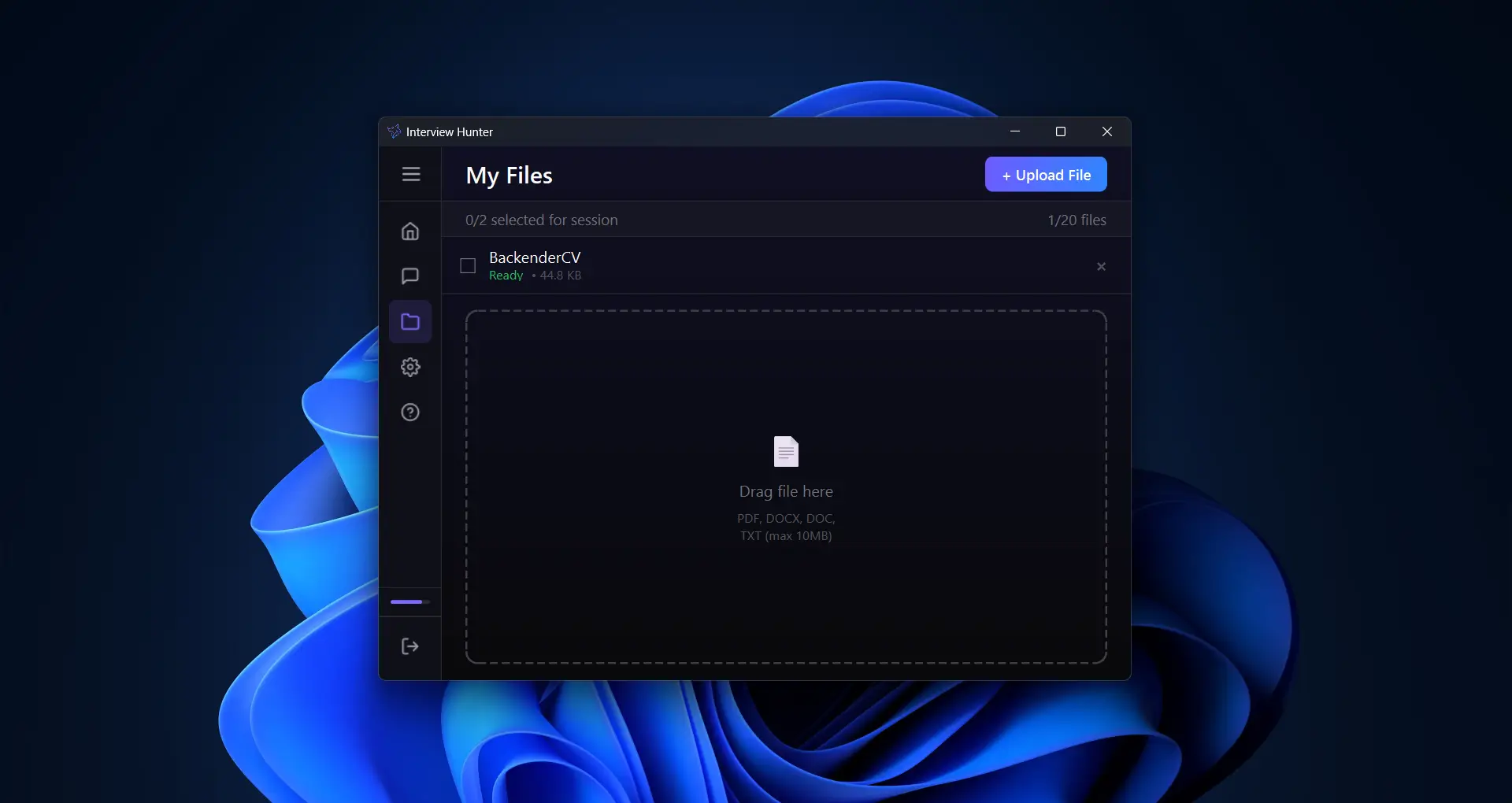Select the BackenderCV checkbox for session
The width and height of the screenshot is (1512, 803).
coord(467,266)
